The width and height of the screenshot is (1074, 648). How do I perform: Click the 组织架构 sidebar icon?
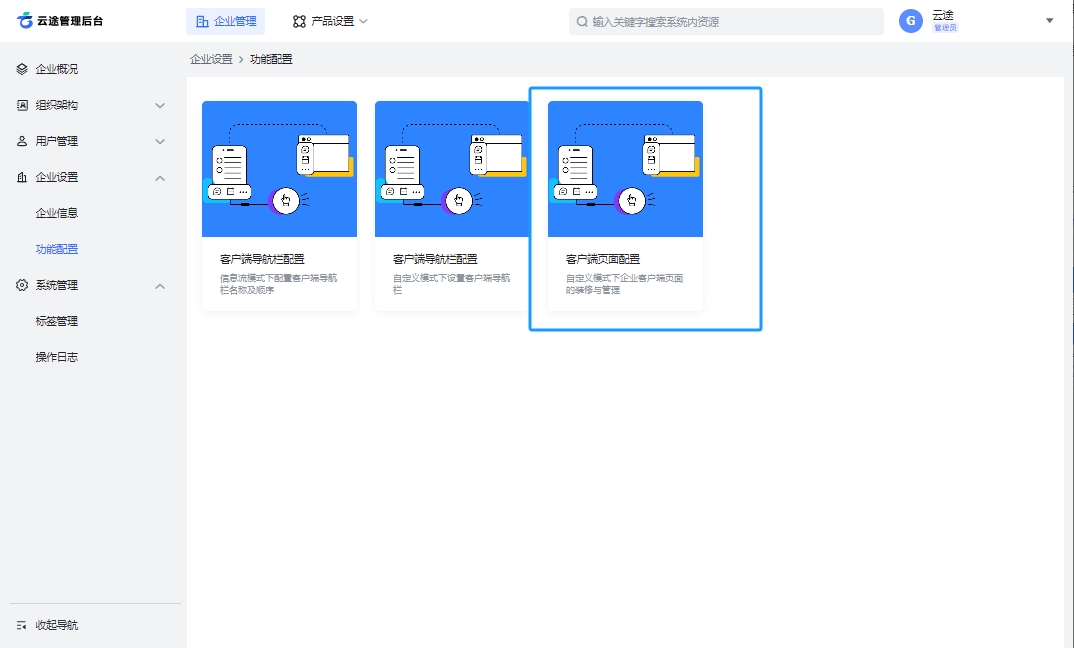click(22, 105)
